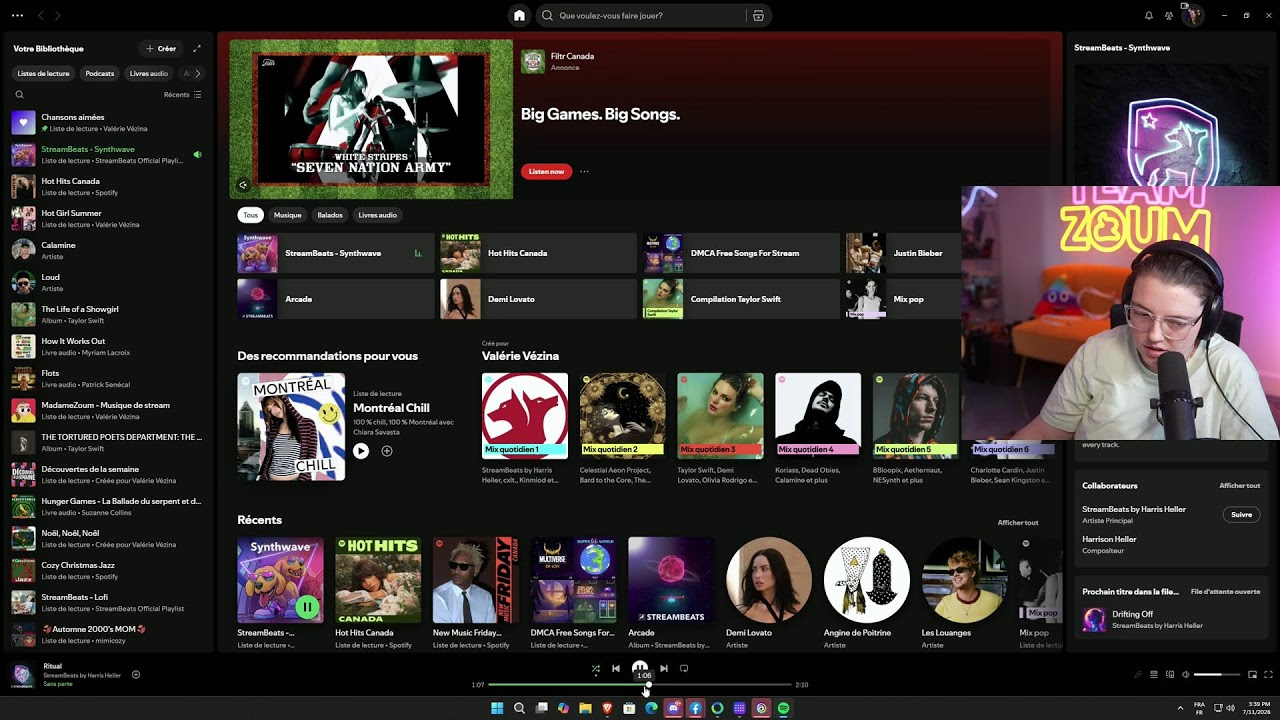
Task: Open friend activity icon in top bar
Action: 1167,15
